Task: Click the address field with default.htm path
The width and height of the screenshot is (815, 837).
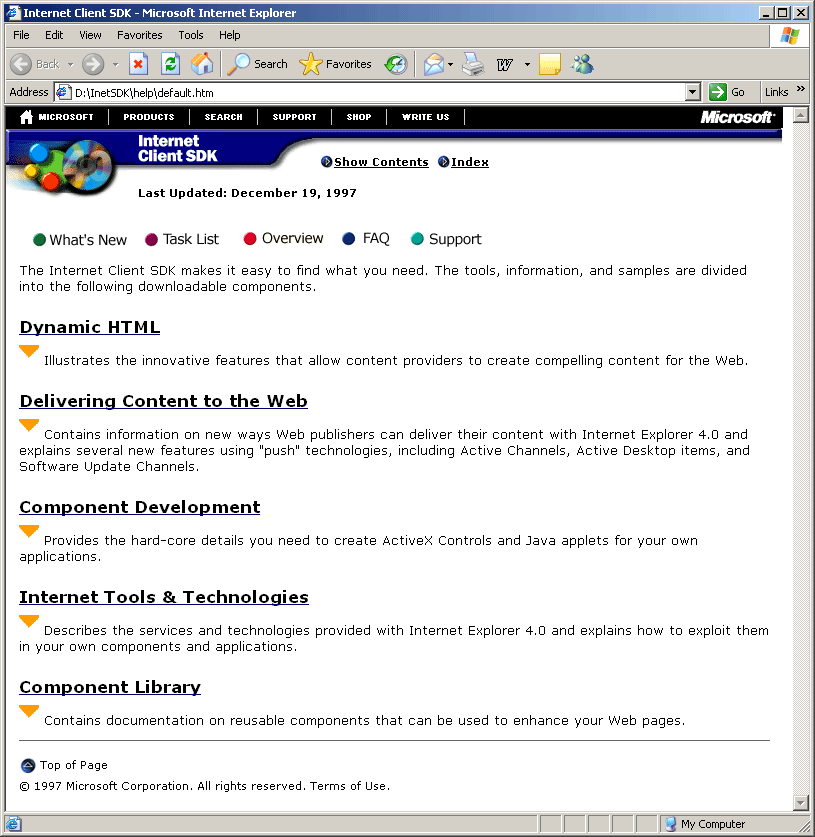Action: pyautogui.click(x=370, y=92)
